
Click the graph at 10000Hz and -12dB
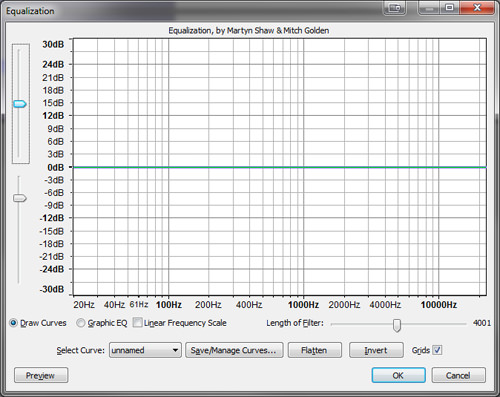438,218
